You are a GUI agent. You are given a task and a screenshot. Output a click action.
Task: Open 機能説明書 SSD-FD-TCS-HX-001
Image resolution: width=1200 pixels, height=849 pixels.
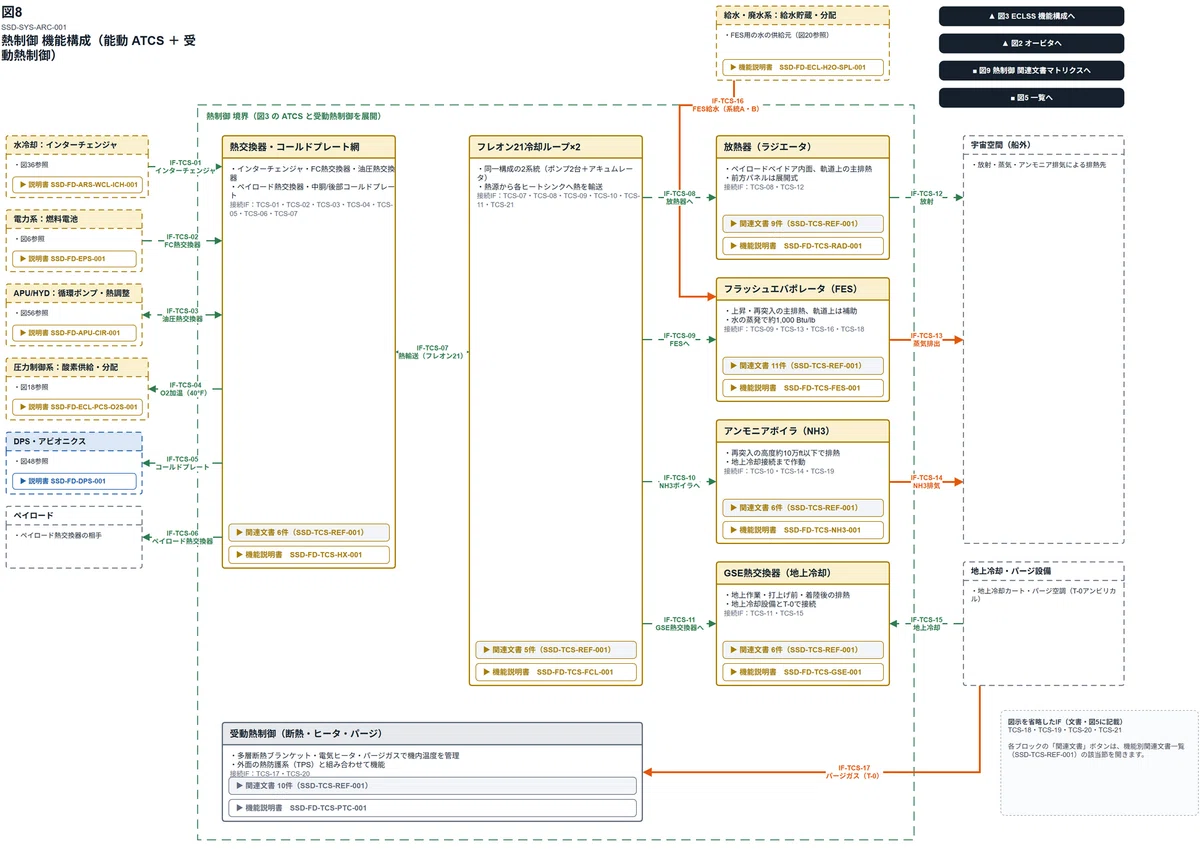[x=309, y=554]
